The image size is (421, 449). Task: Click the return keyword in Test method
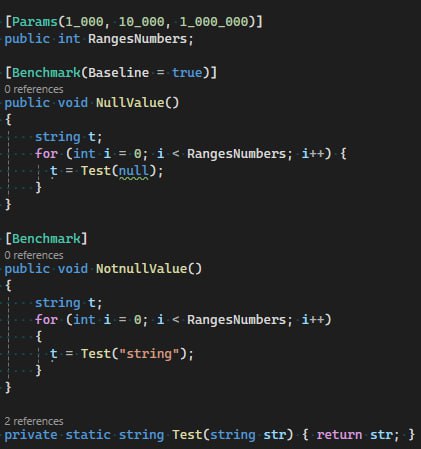pos(339,435)
